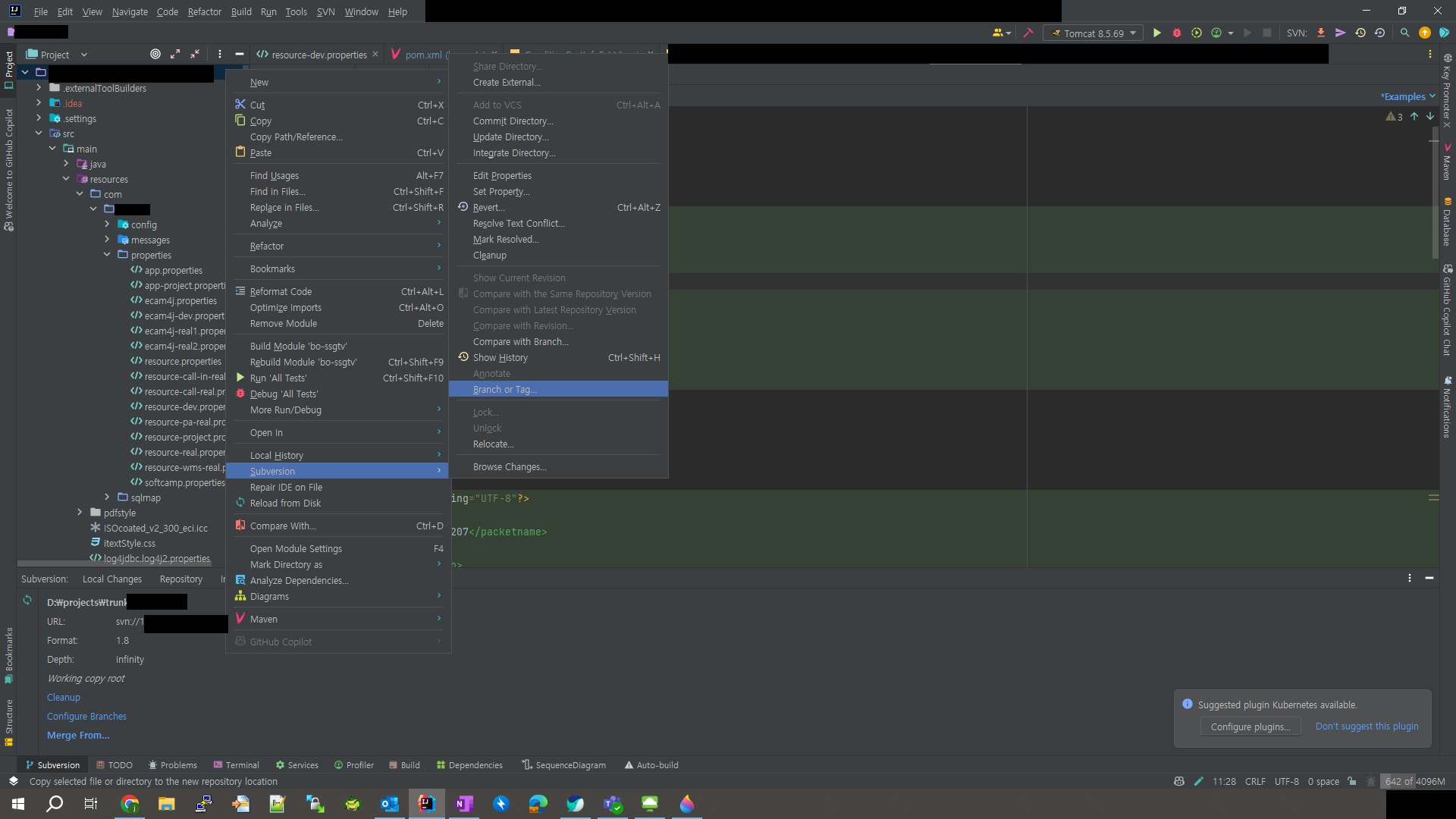Click Select Opened File target icon
This screenshot has width=1456, height=819.
(x=155, y=54)
